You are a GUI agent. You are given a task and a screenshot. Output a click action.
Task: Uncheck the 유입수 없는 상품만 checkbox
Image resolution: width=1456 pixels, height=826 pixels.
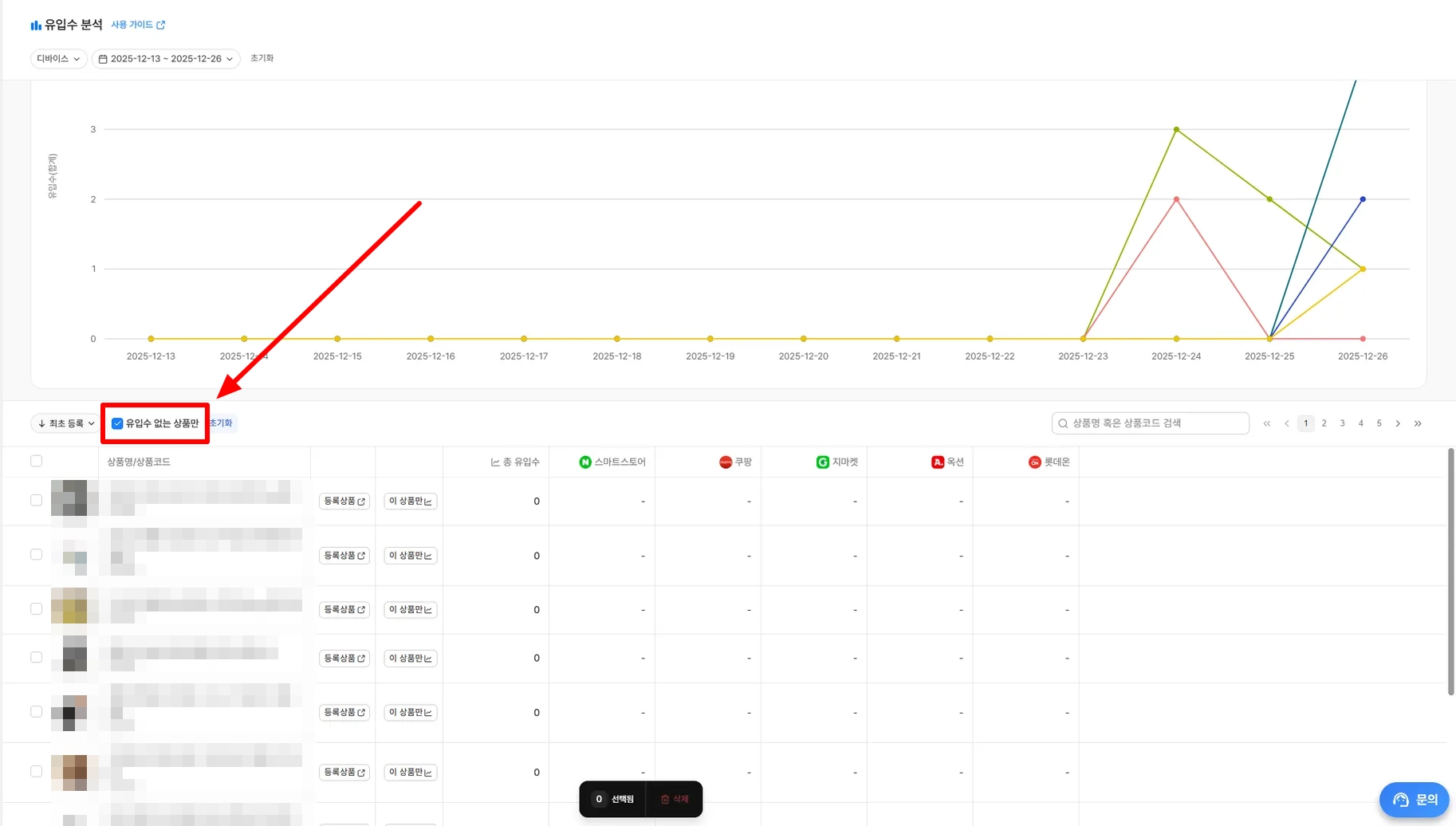click(x=117, y=423)
